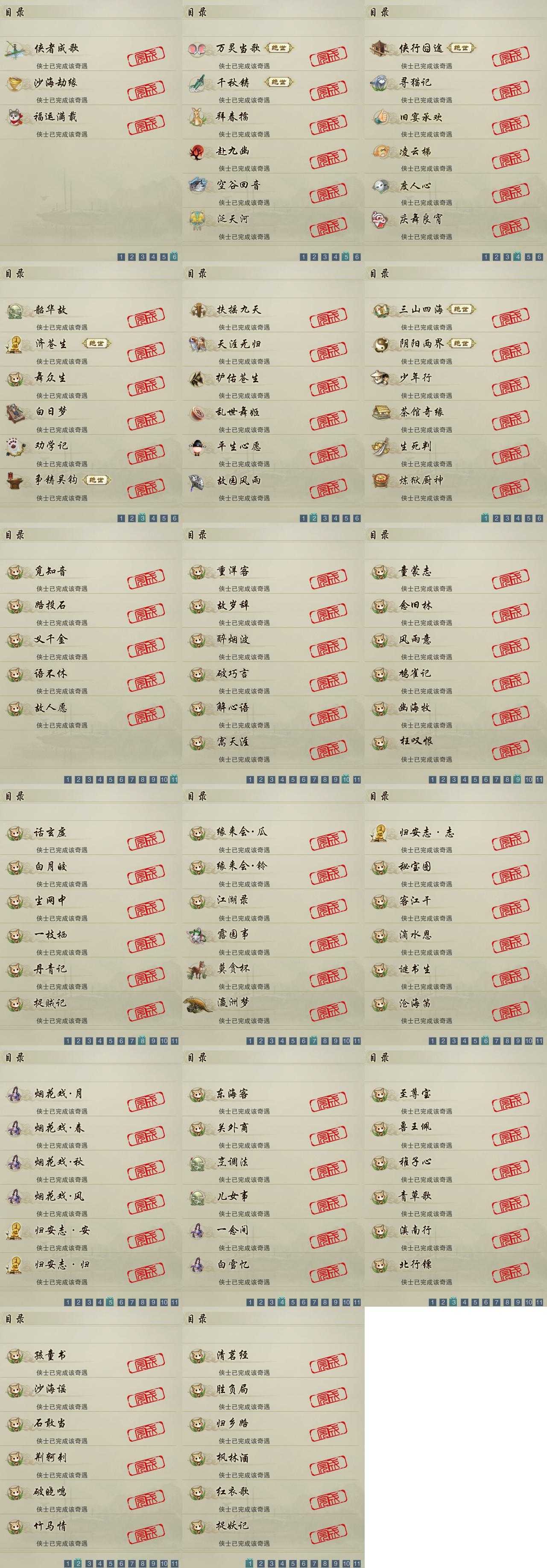Click the sword icon beside 侠者成歌
This screenshot has width=547, height=1568.
coord(15,50)
